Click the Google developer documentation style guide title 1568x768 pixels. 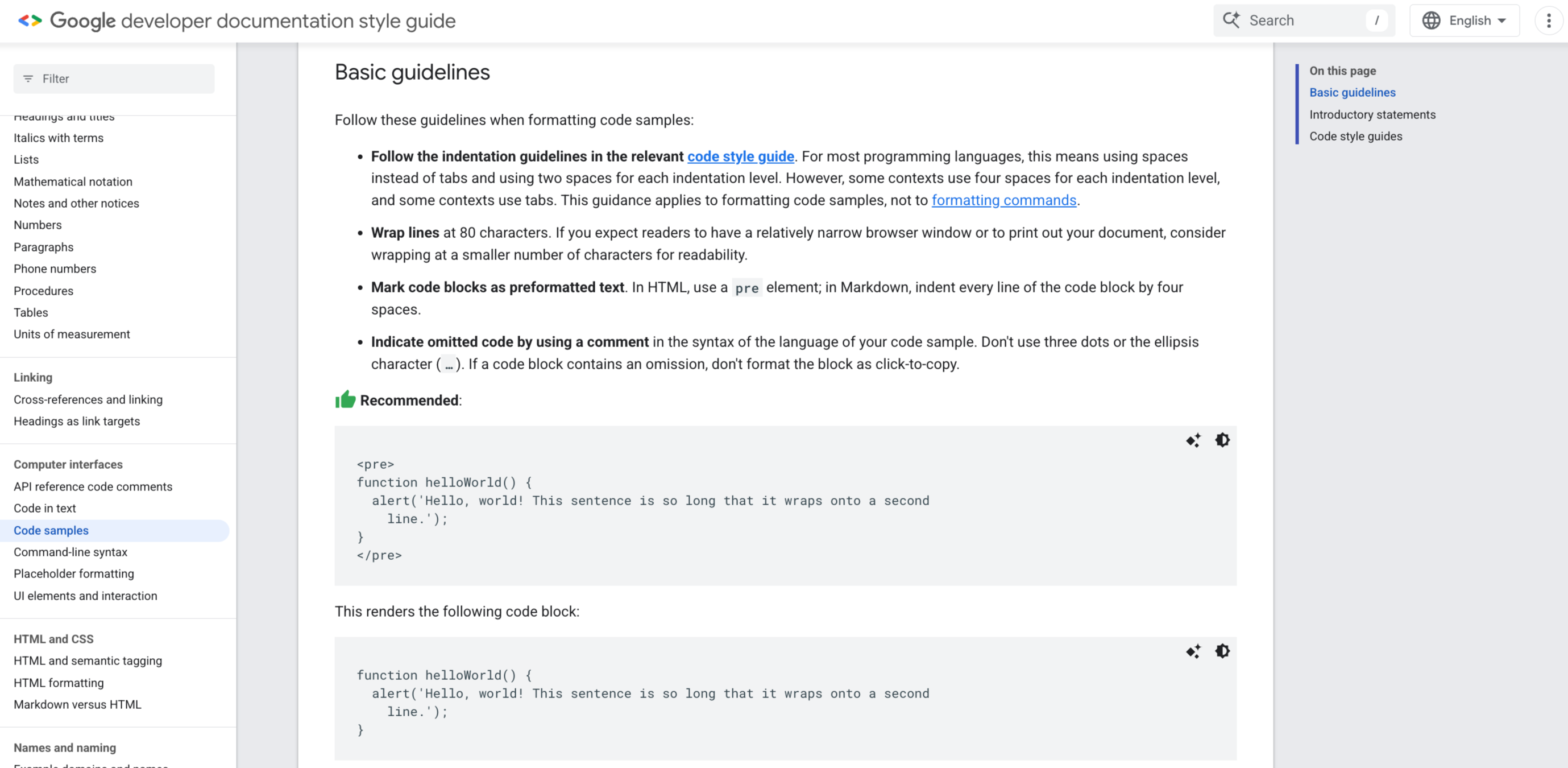pos(252,20)
